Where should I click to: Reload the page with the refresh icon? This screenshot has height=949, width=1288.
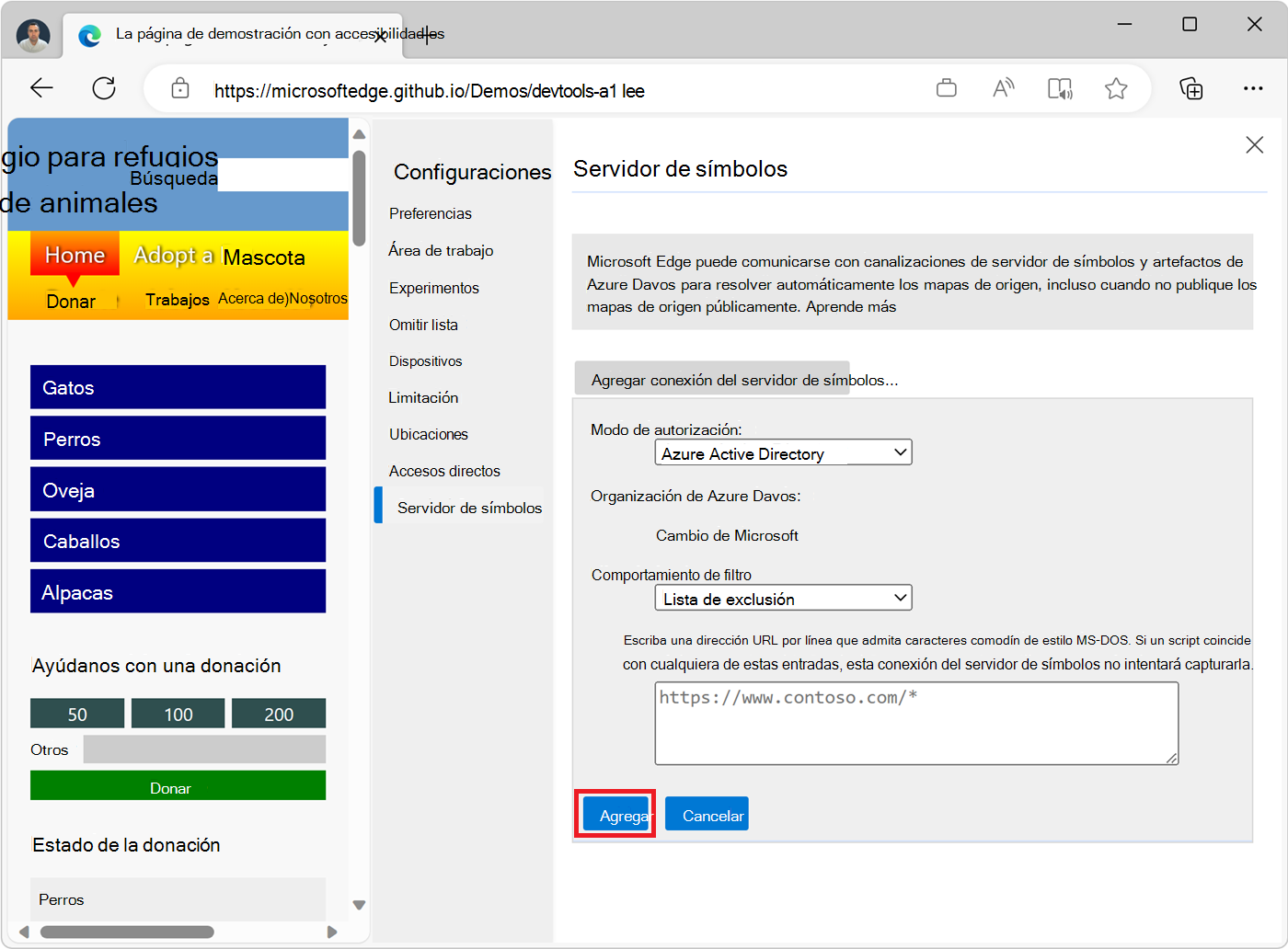pos(103,87)
